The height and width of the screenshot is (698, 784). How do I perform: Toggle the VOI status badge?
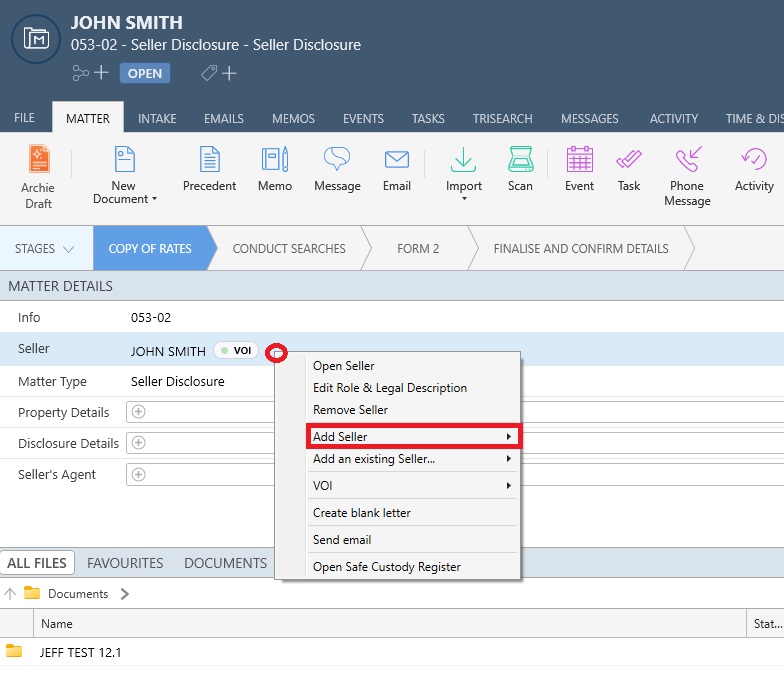pos(236,351)
